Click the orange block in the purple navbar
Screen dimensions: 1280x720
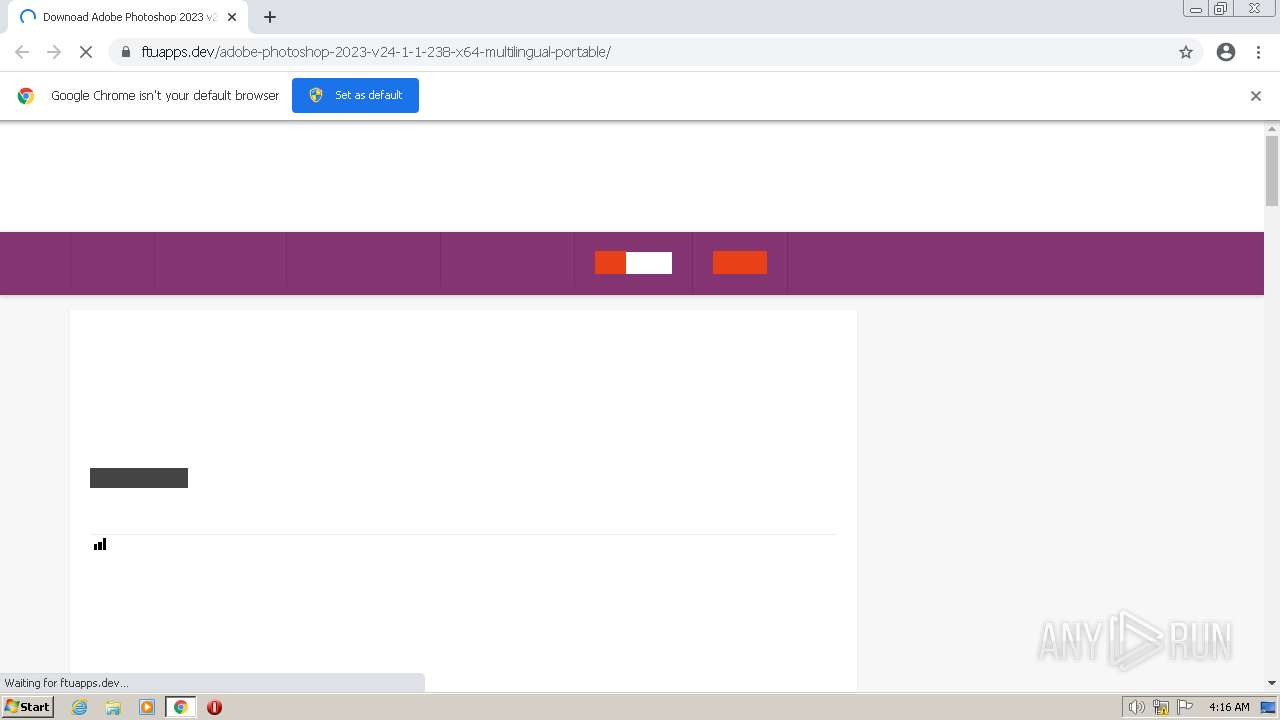point(740,263)
